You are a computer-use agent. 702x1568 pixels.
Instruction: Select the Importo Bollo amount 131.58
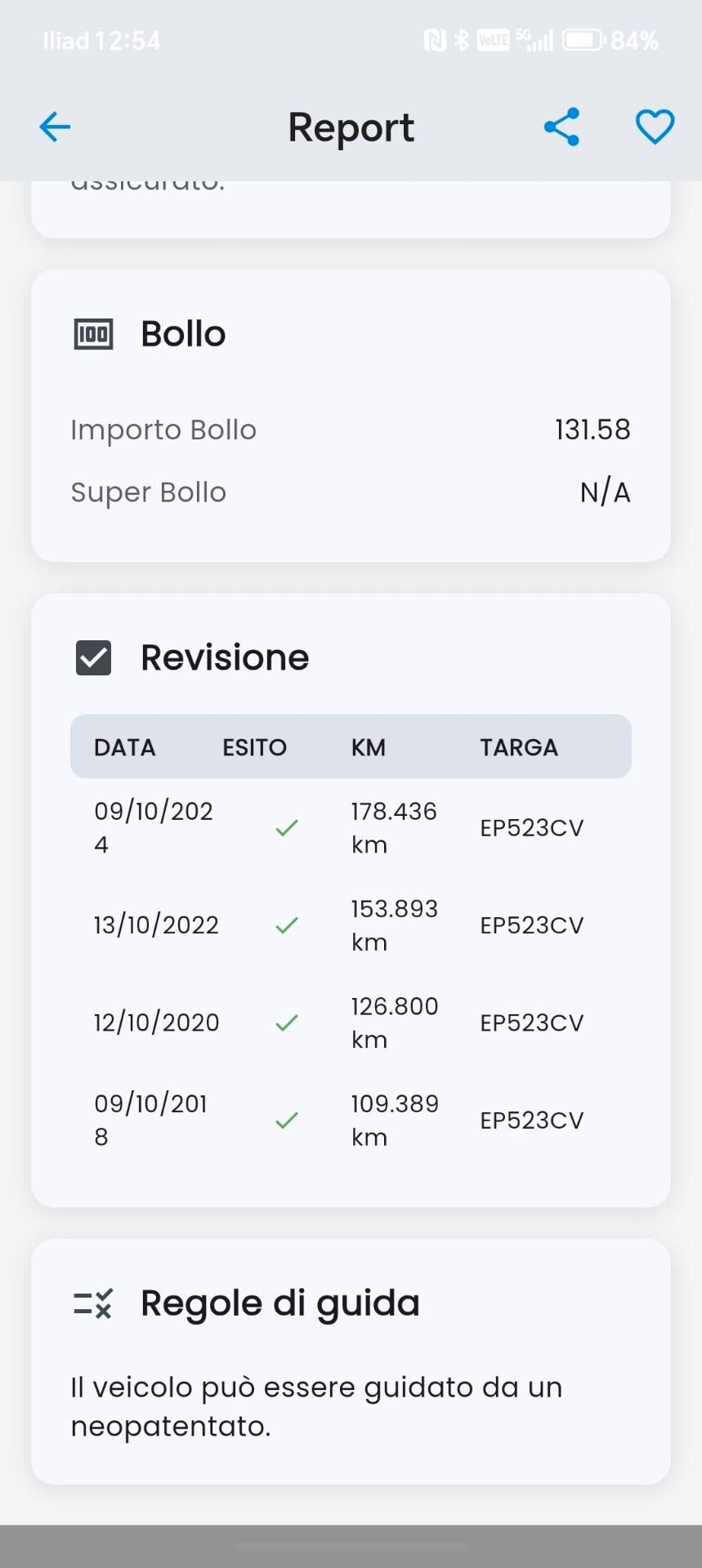(592, 430)
